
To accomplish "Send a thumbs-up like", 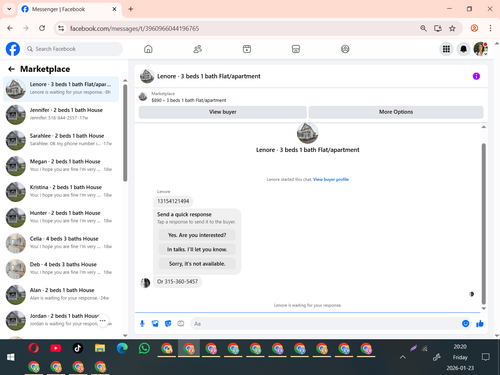I will (x=480, y=323).
